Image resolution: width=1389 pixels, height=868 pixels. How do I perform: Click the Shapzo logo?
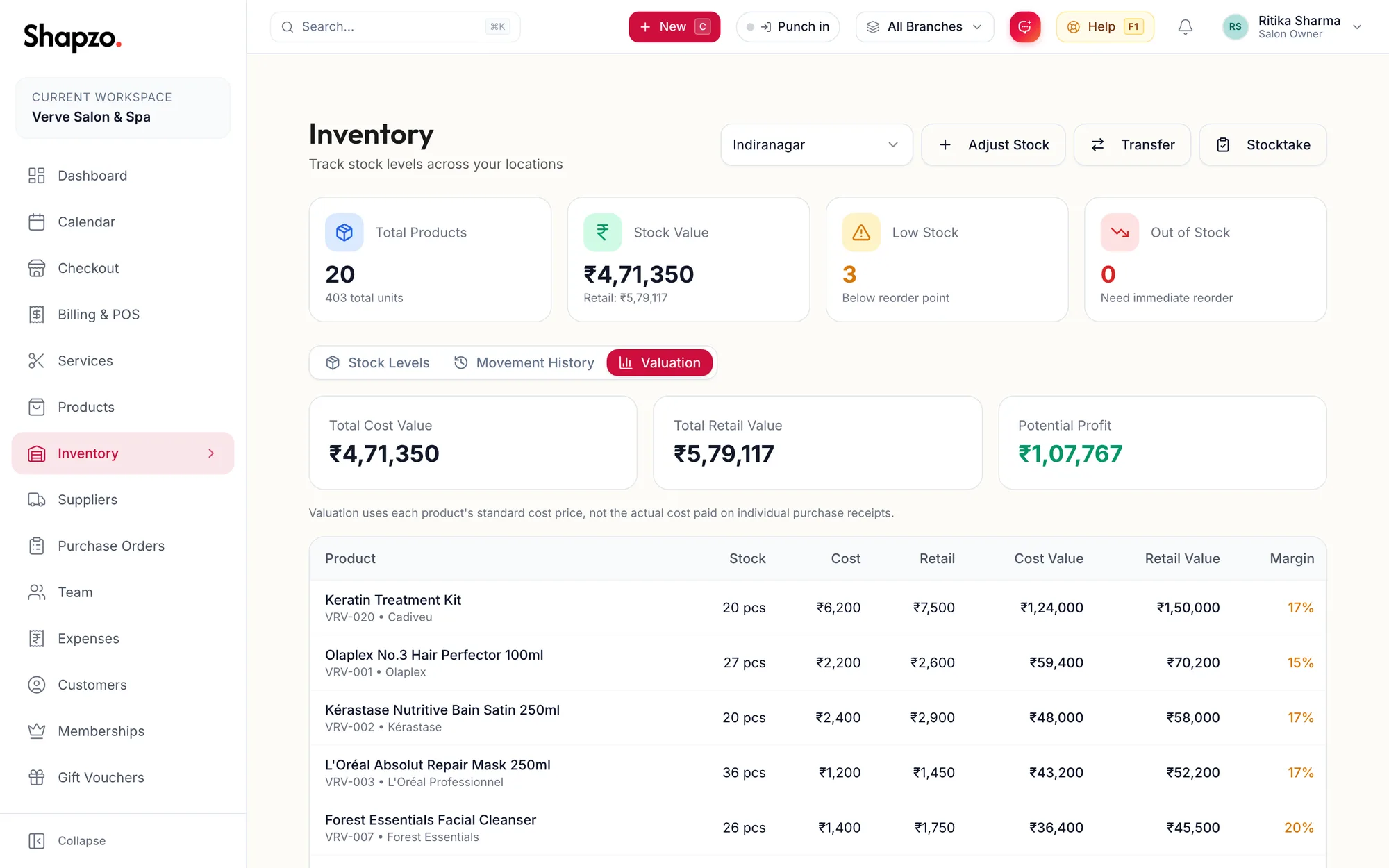point(72,37)
